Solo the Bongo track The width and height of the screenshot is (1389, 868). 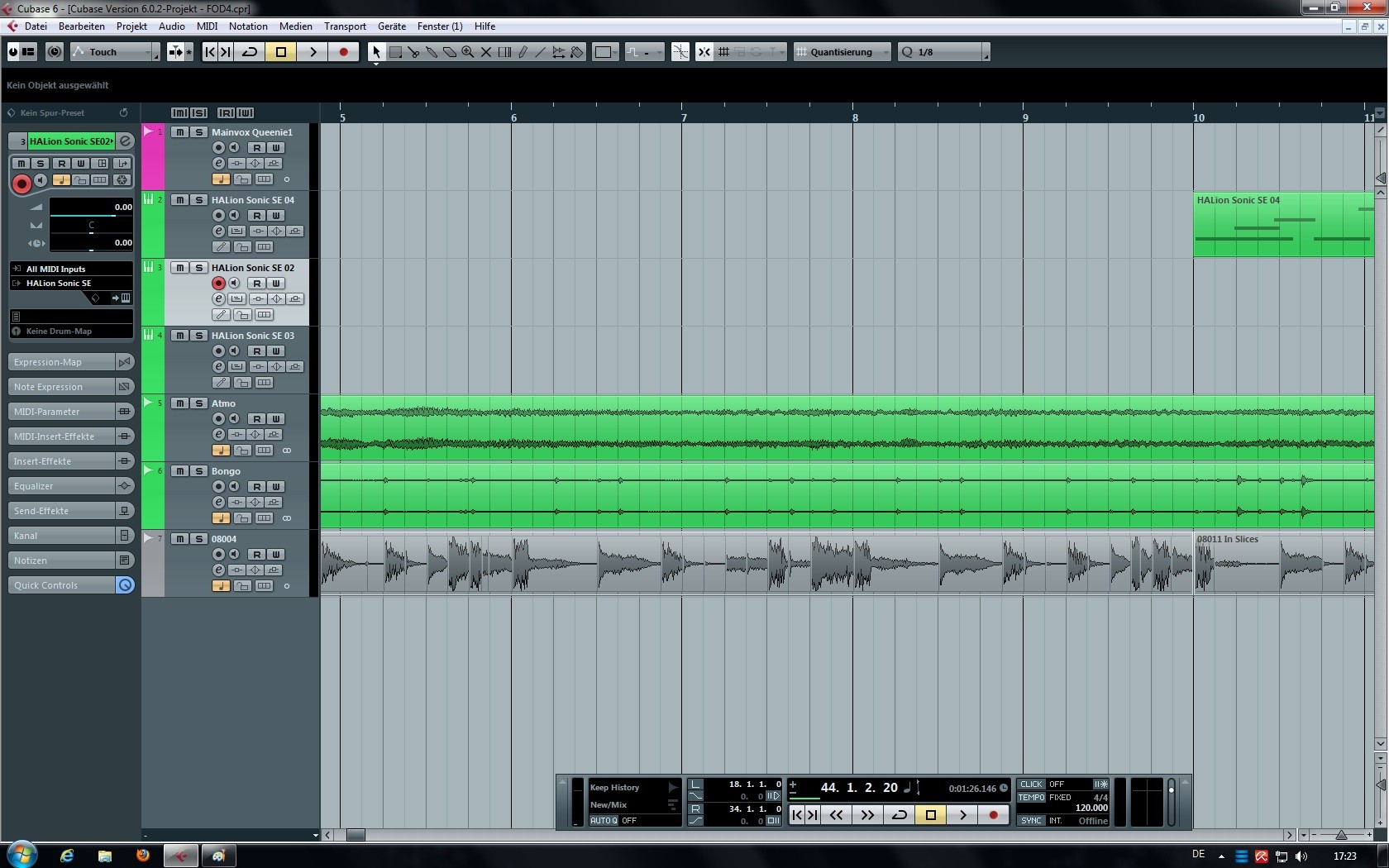pyautogui.click(x=198, y=471)
